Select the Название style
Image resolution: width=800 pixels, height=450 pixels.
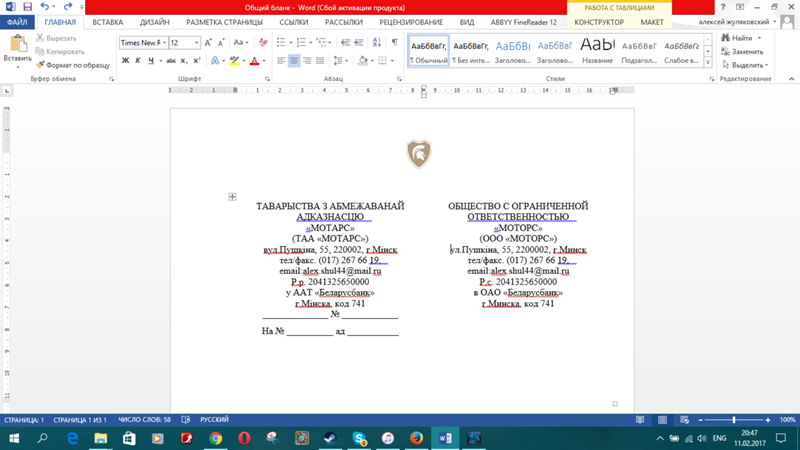[x=597, y=51]
